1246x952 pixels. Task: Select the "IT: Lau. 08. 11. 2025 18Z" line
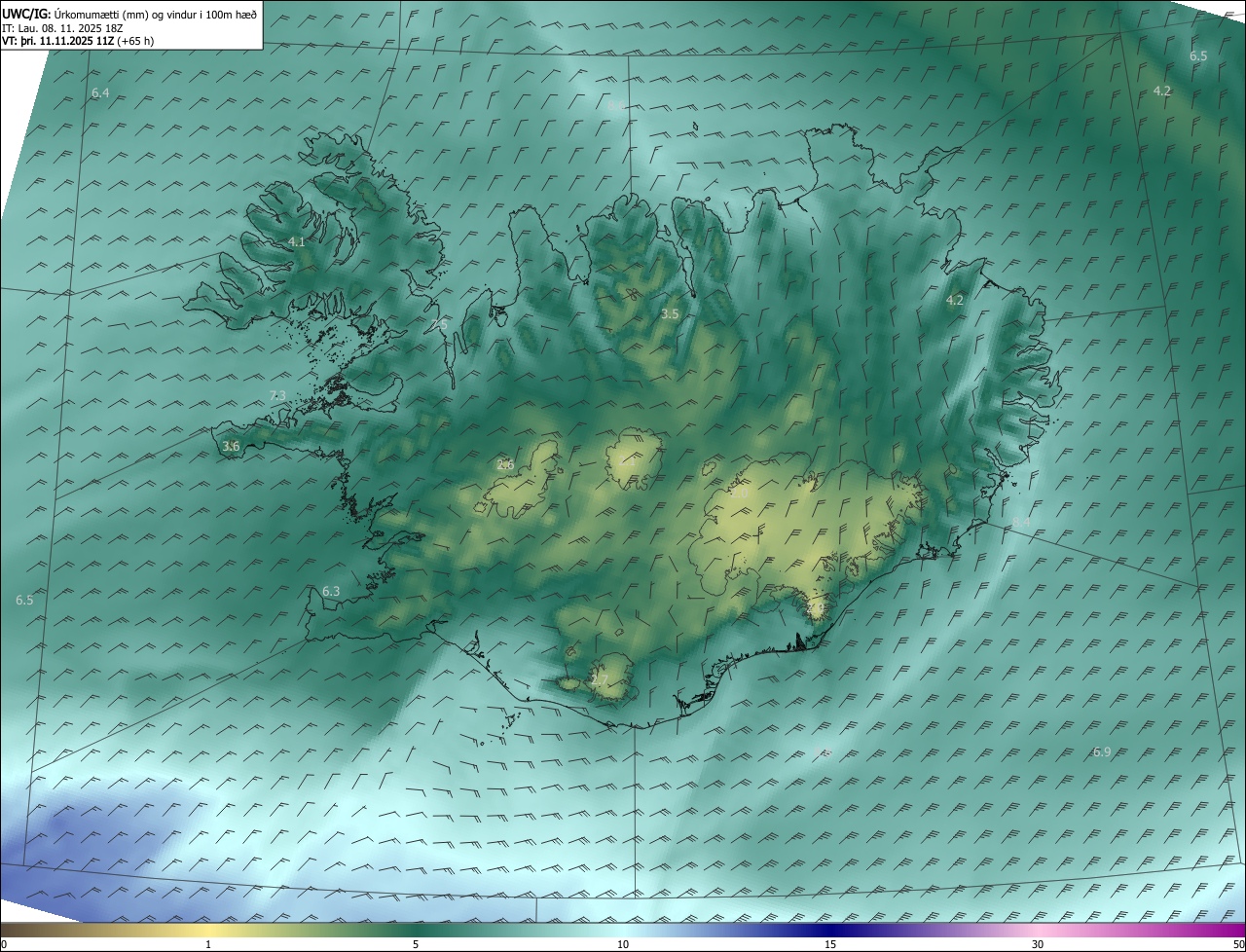(x=62, y=27)
